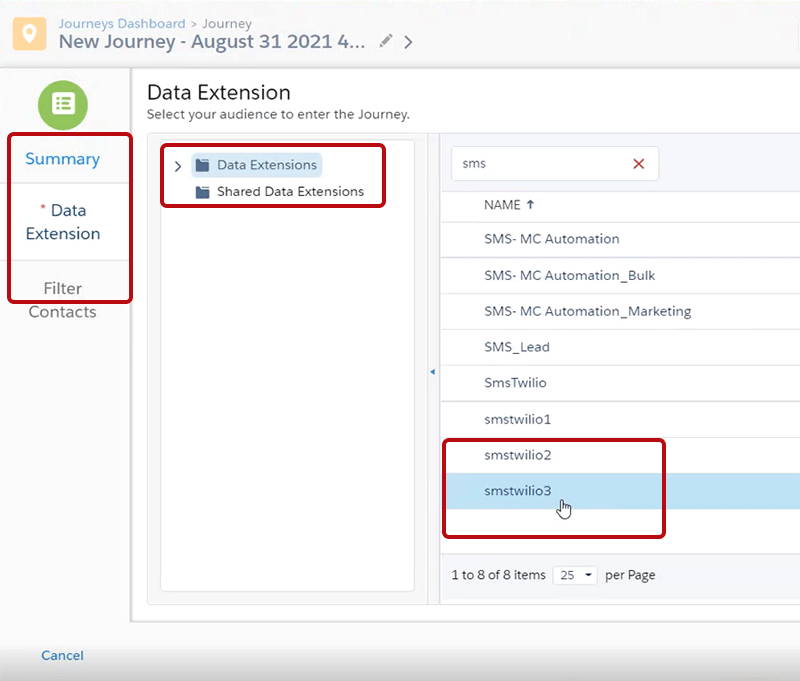Switch to the Summary tab
Viewport: 800px width, 681px height.
point(63,159)
